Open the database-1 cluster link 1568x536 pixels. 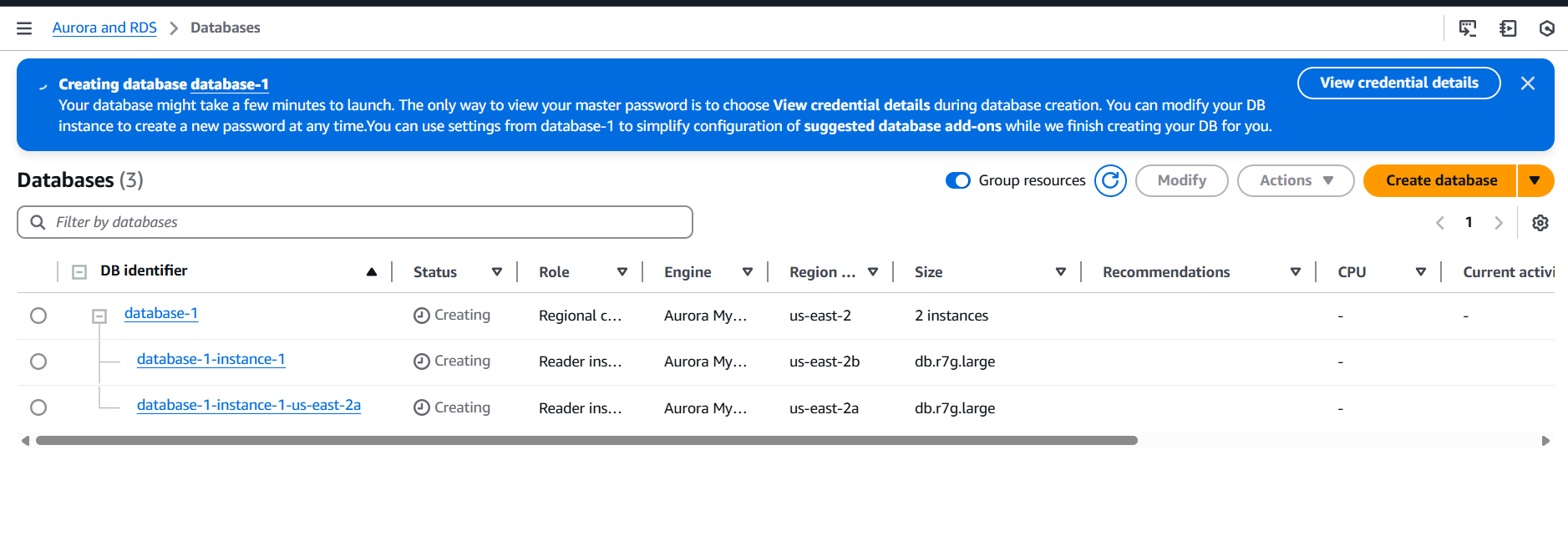161,313
